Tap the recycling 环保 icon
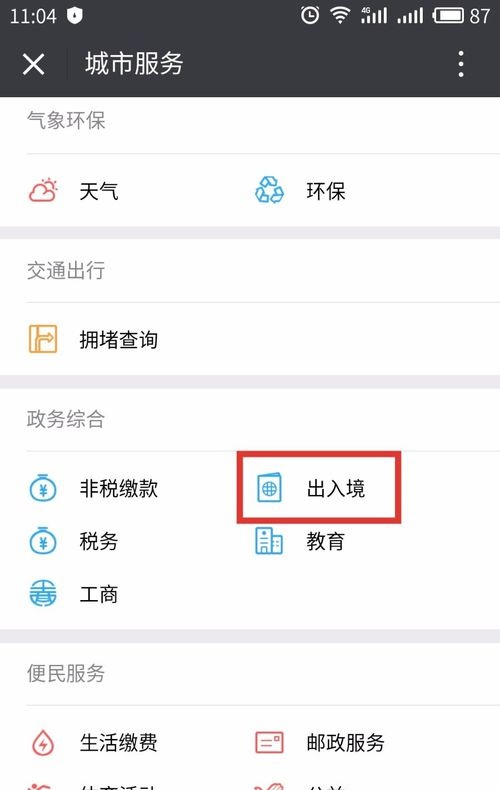500x790 pixels. tap(269, 190)
